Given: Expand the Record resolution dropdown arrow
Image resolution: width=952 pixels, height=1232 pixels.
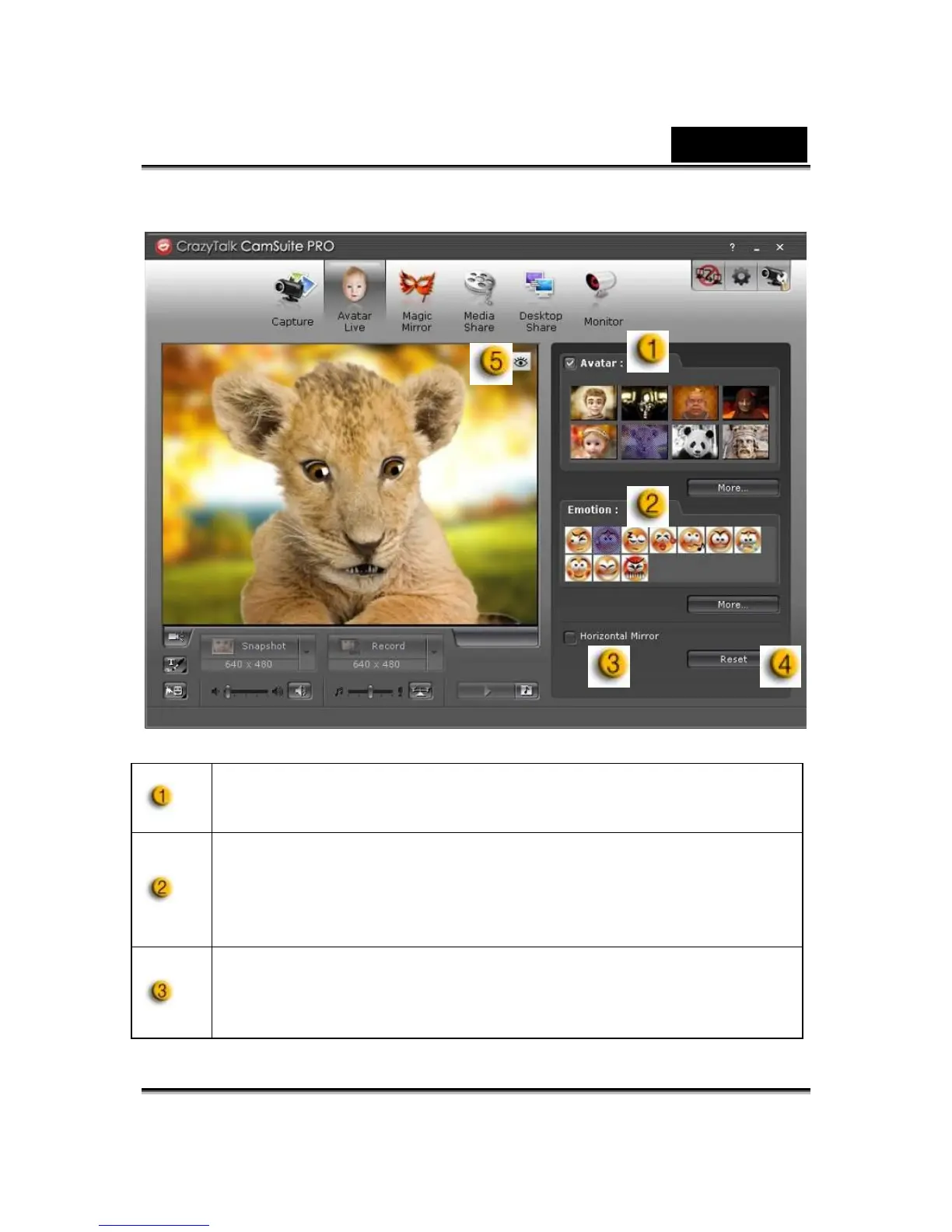Looking at the screenshot, I should pos(435,653).
